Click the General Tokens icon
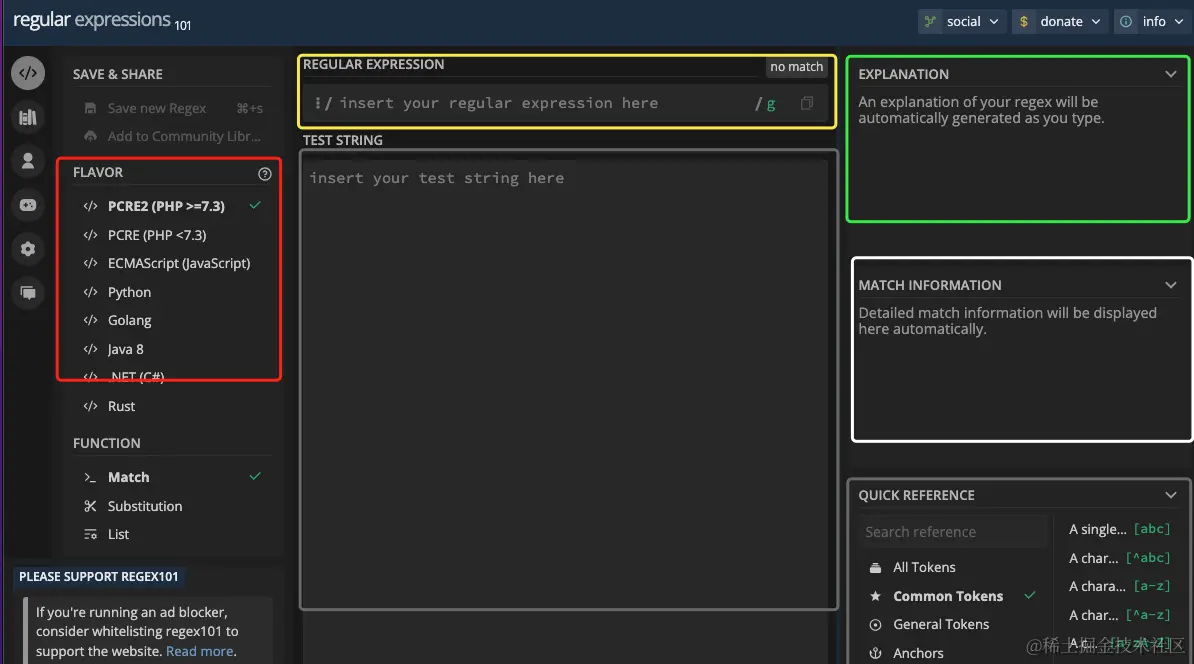The height and width of the screenshot is (664, 1194). [x=876, y=624]
